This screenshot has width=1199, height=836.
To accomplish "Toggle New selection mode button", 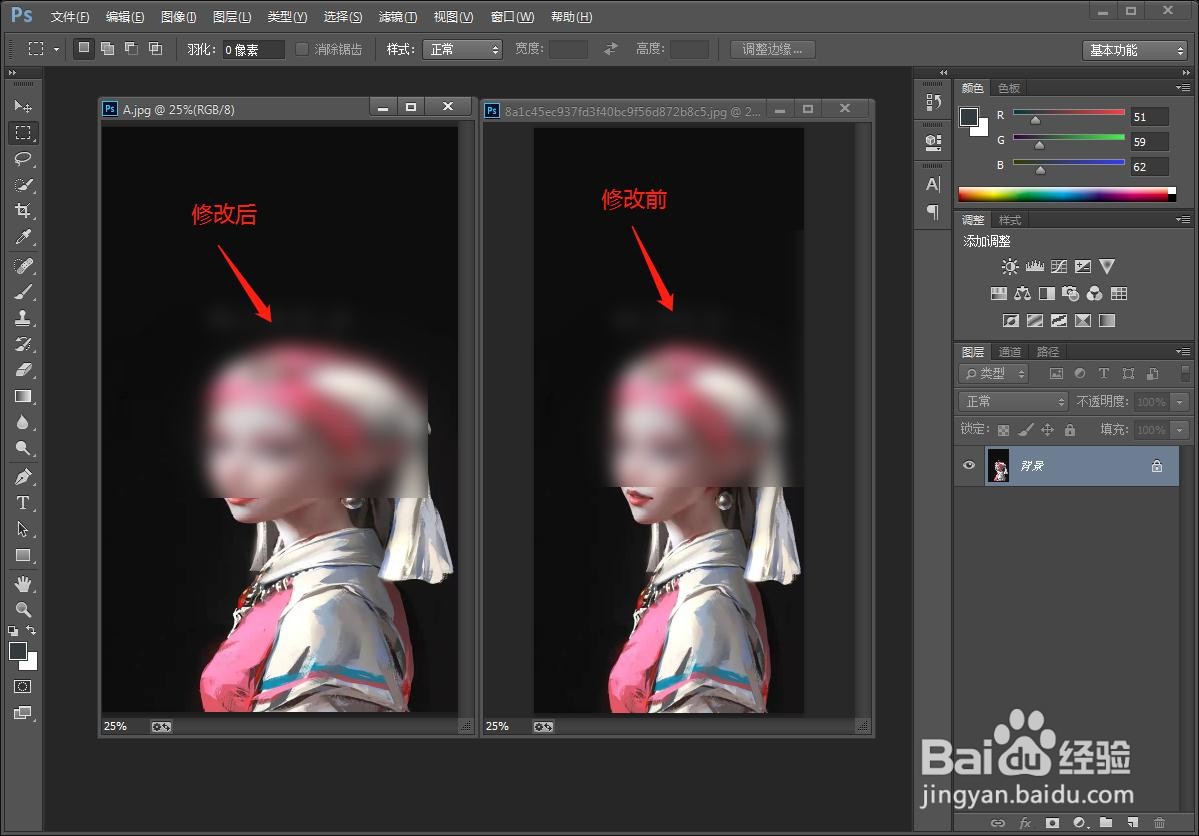I will (x=83, y=48).
